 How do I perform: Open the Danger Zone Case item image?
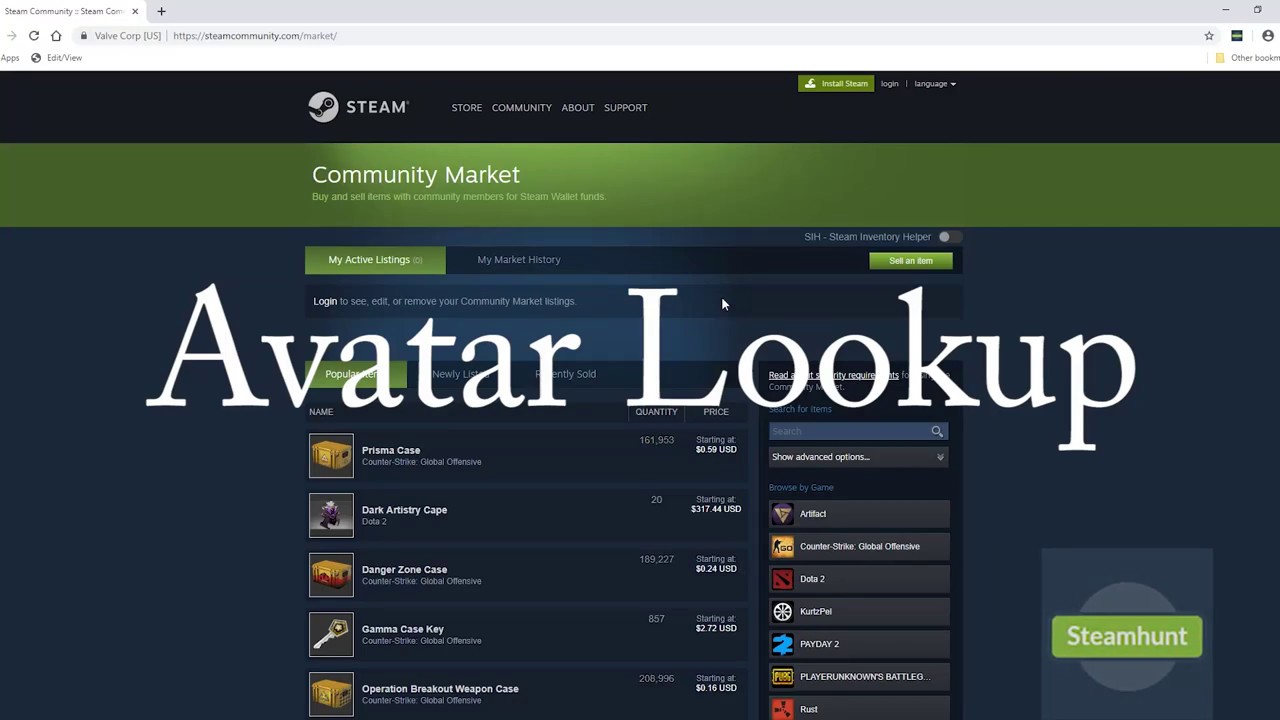point(331,575)
